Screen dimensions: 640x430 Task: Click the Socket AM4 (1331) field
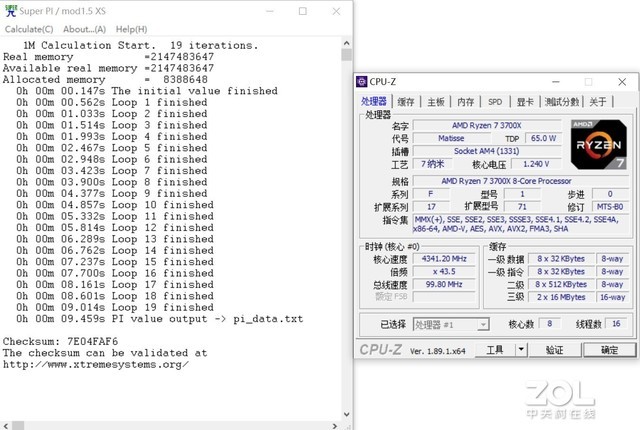click(487, 151)
